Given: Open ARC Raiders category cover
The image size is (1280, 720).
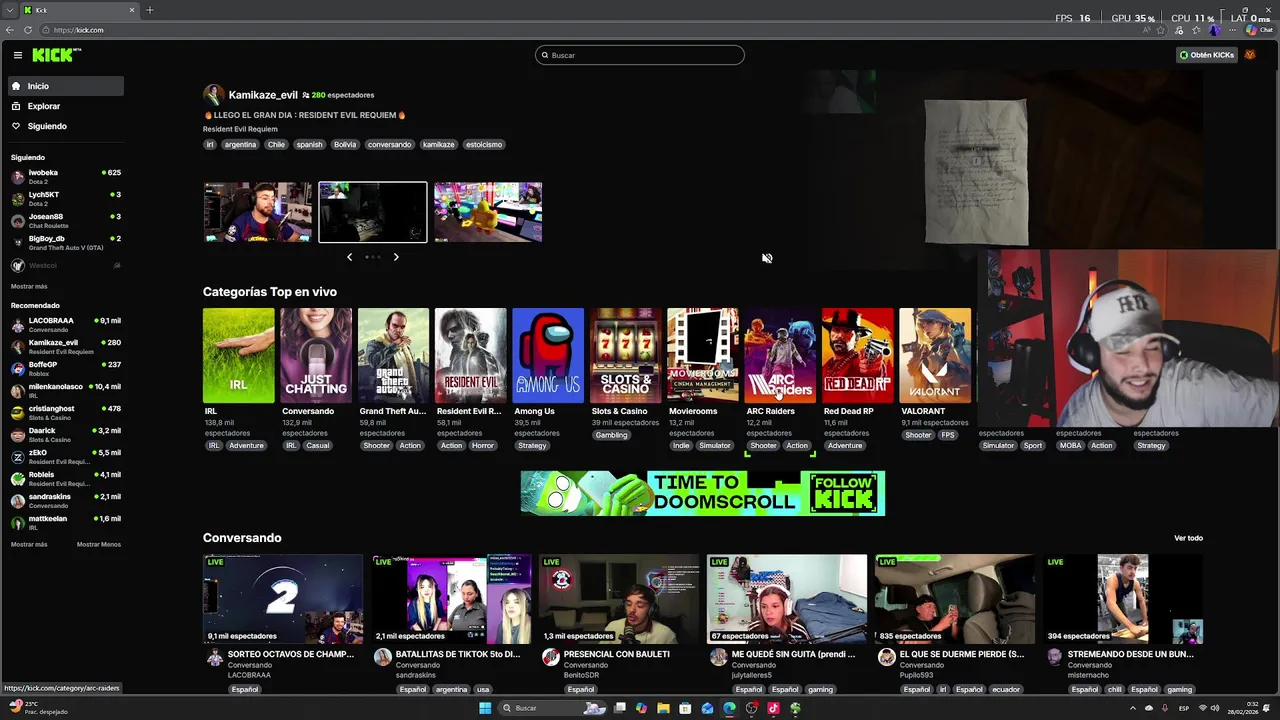Looking at the screenshot, I should 780,355.
